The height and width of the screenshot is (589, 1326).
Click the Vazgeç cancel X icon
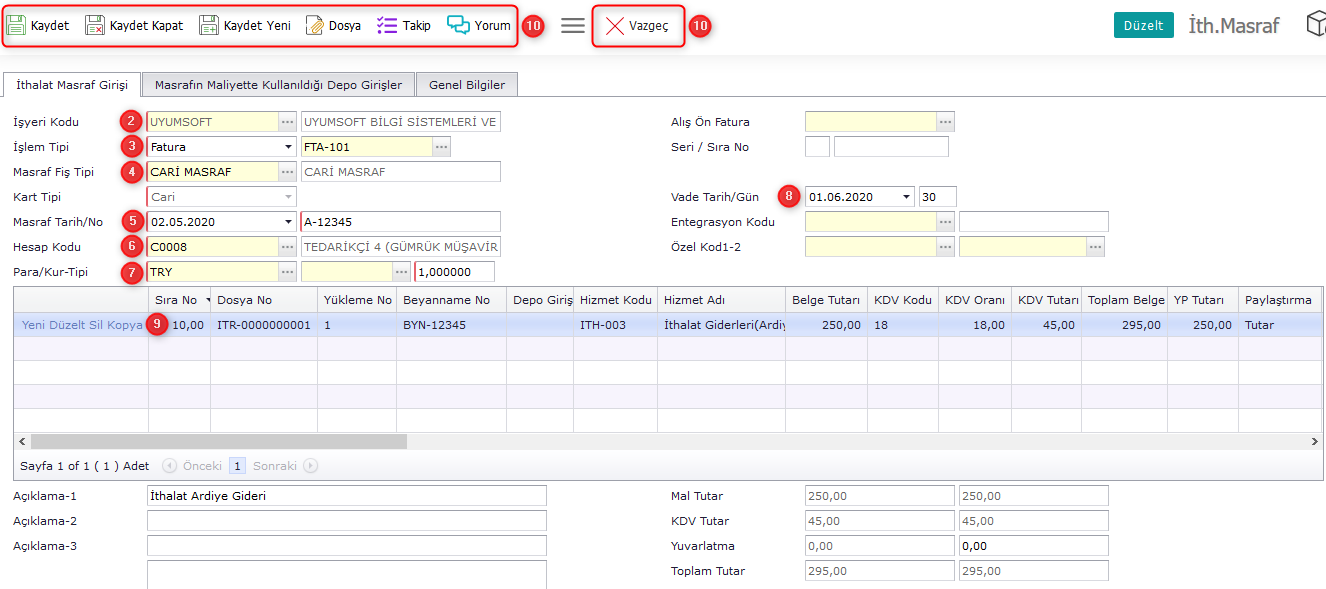tap(616, 26)
